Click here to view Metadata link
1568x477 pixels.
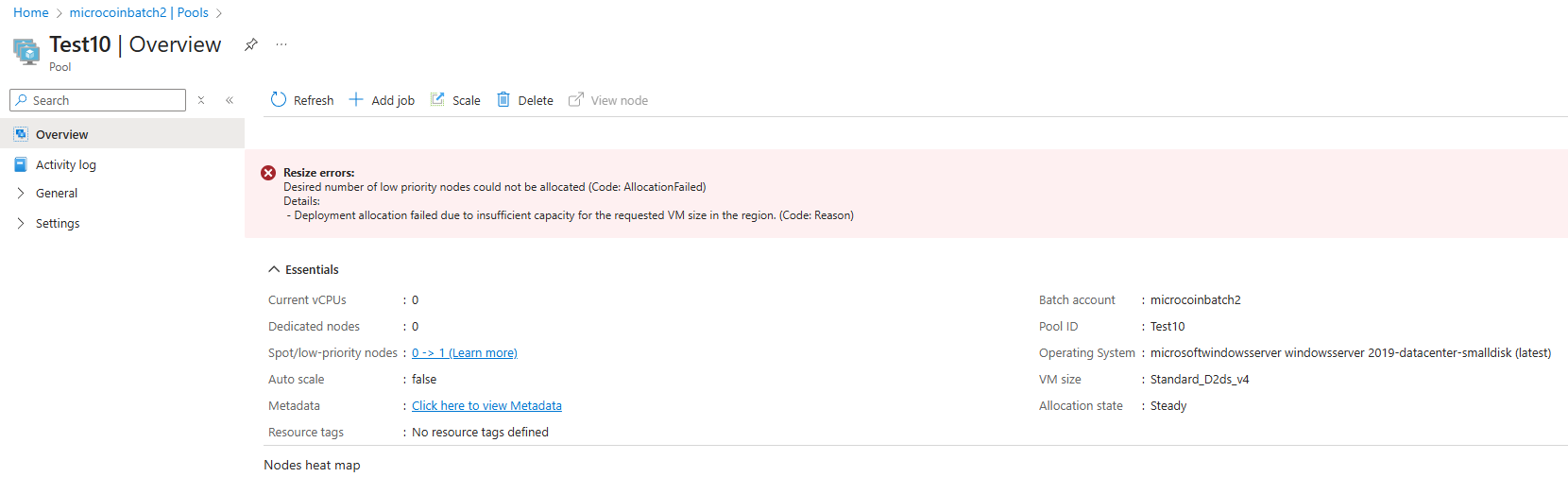(x=486, y=405)
